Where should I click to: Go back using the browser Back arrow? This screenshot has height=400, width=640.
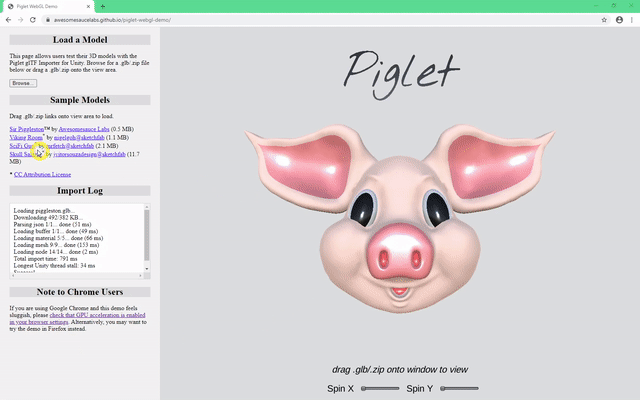tap(8, 20)
